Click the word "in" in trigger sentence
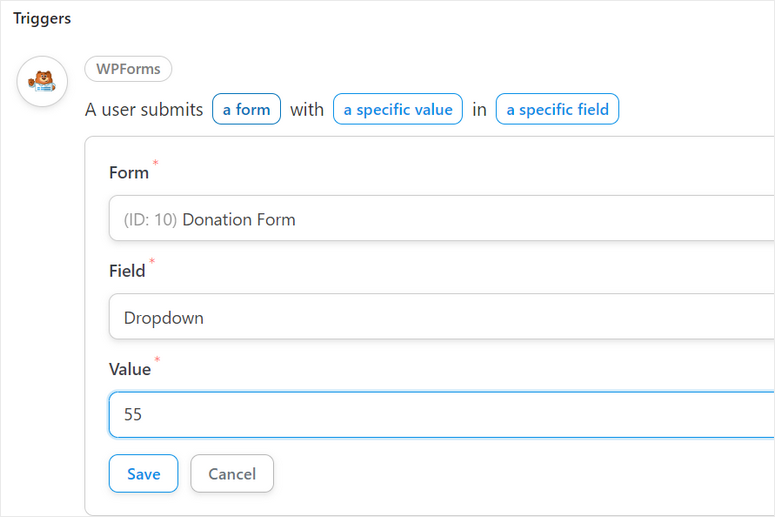Viewport: 775px width, 517px height. 479,110
